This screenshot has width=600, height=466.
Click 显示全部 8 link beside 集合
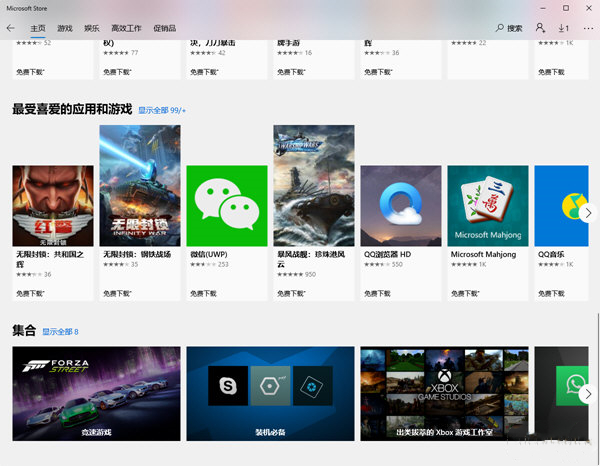[x=60, y=331]
